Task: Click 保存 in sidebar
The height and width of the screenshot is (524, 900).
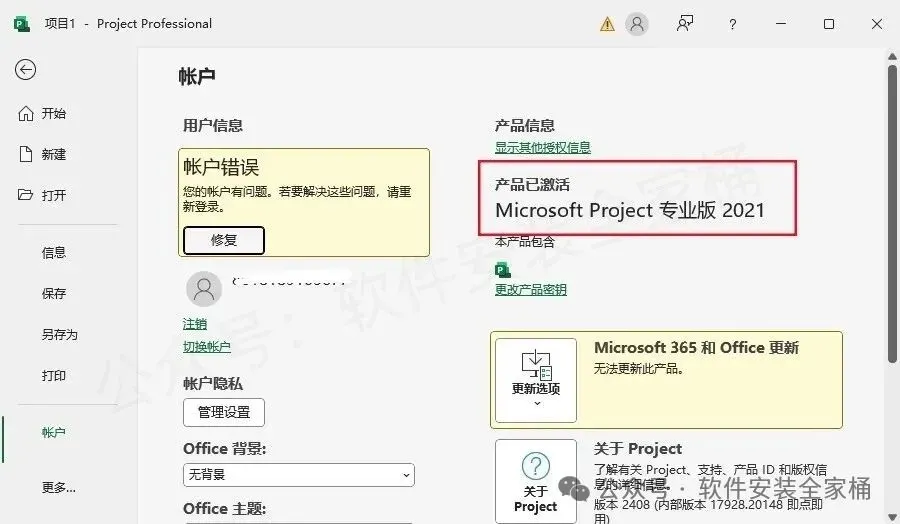Action: click(x=54, y=293)
